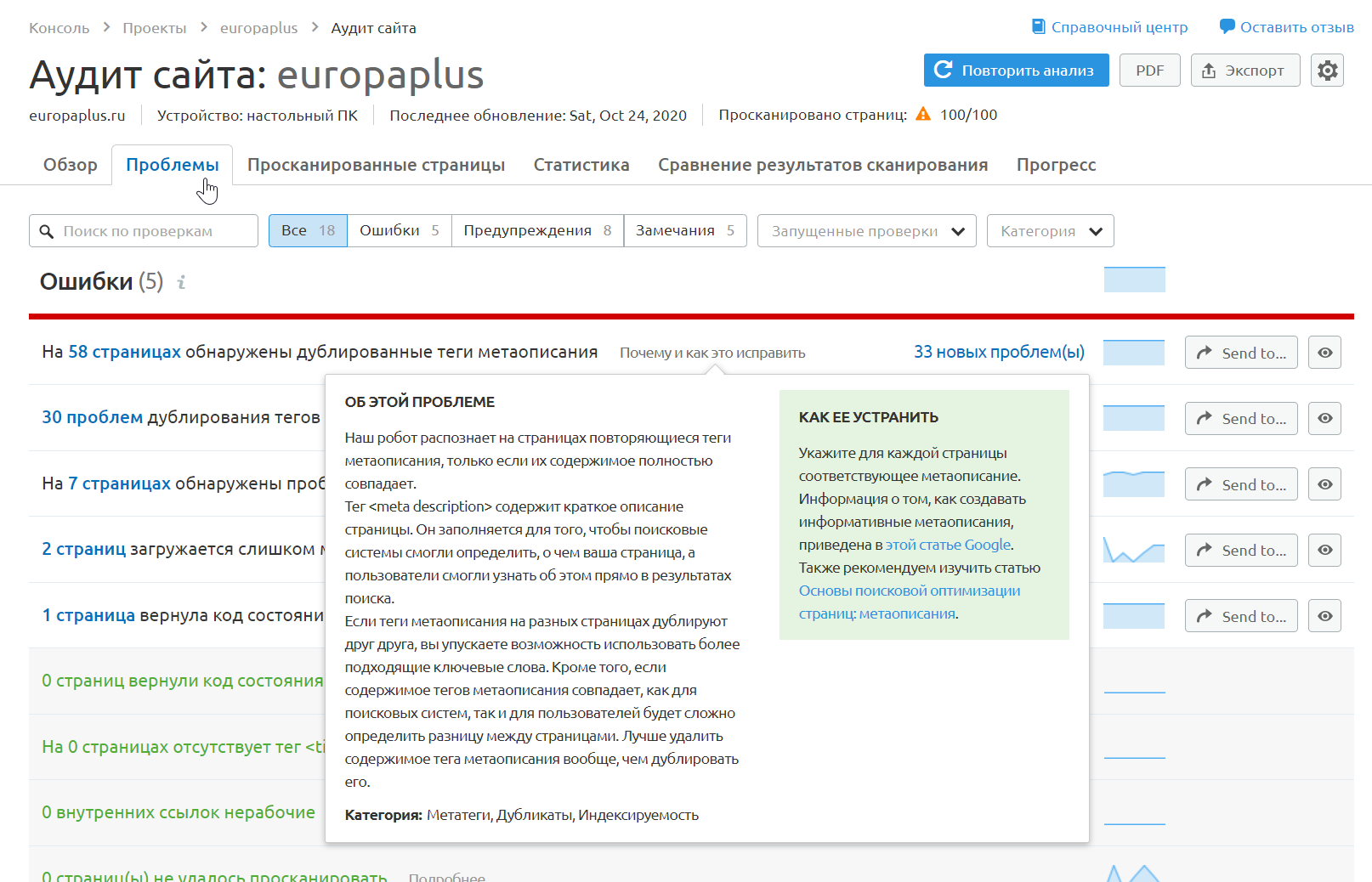1372x882 pixels.
Task: Hide the duplicate meta descriptions issue via eye icon
Action: (x=1324, y=353)
